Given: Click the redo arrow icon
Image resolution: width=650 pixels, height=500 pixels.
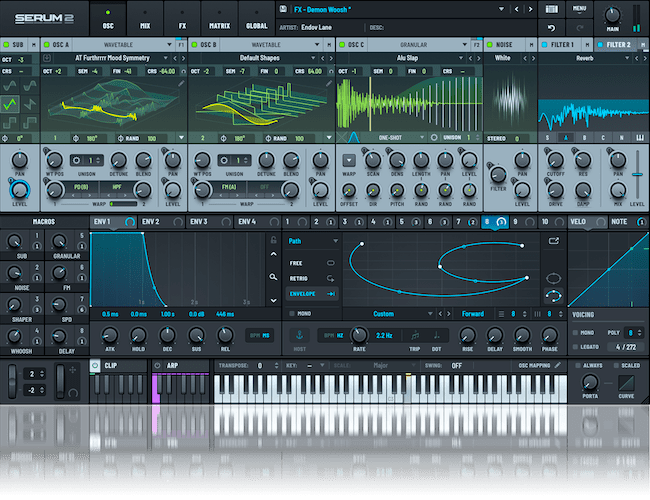Looking at the screenshot, I should coord(580,28).
